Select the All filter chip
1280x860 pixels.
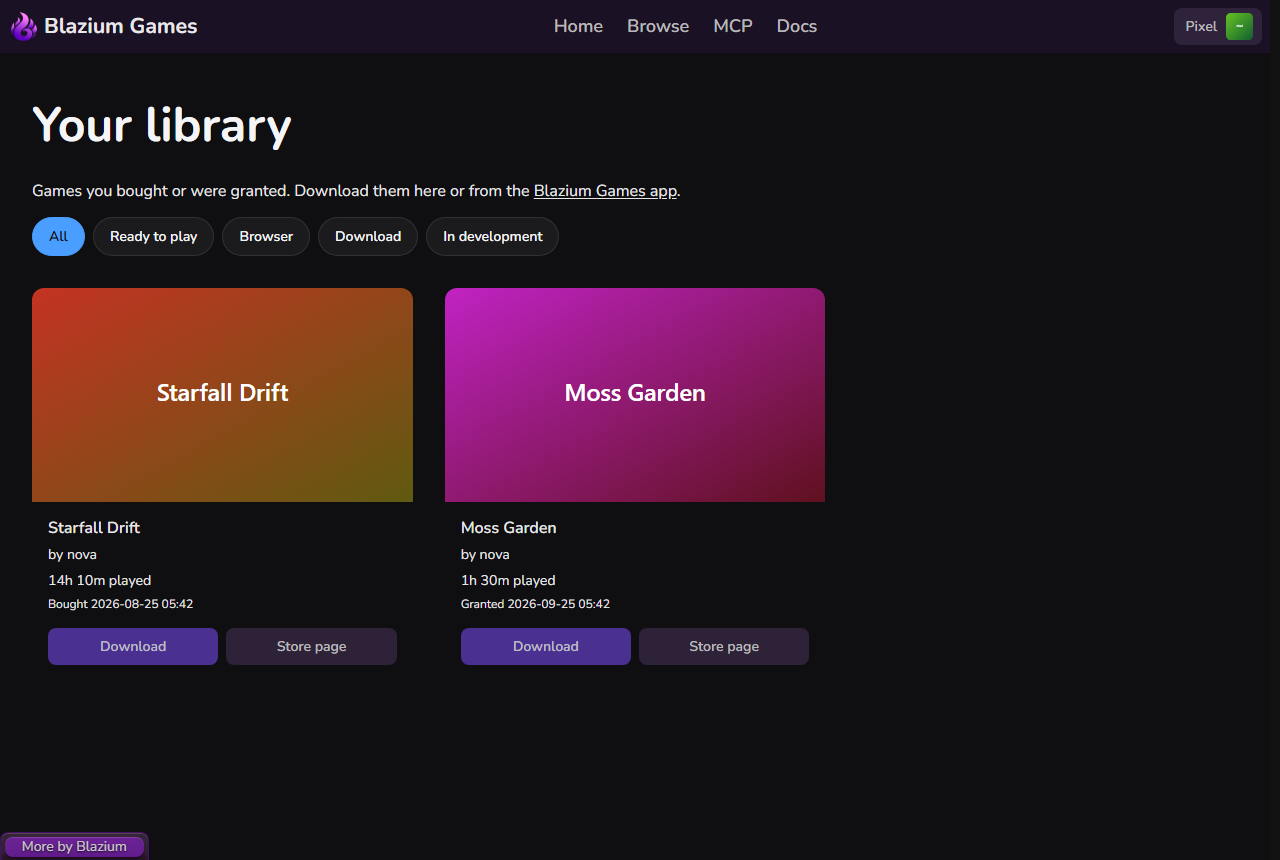[58, 236]
